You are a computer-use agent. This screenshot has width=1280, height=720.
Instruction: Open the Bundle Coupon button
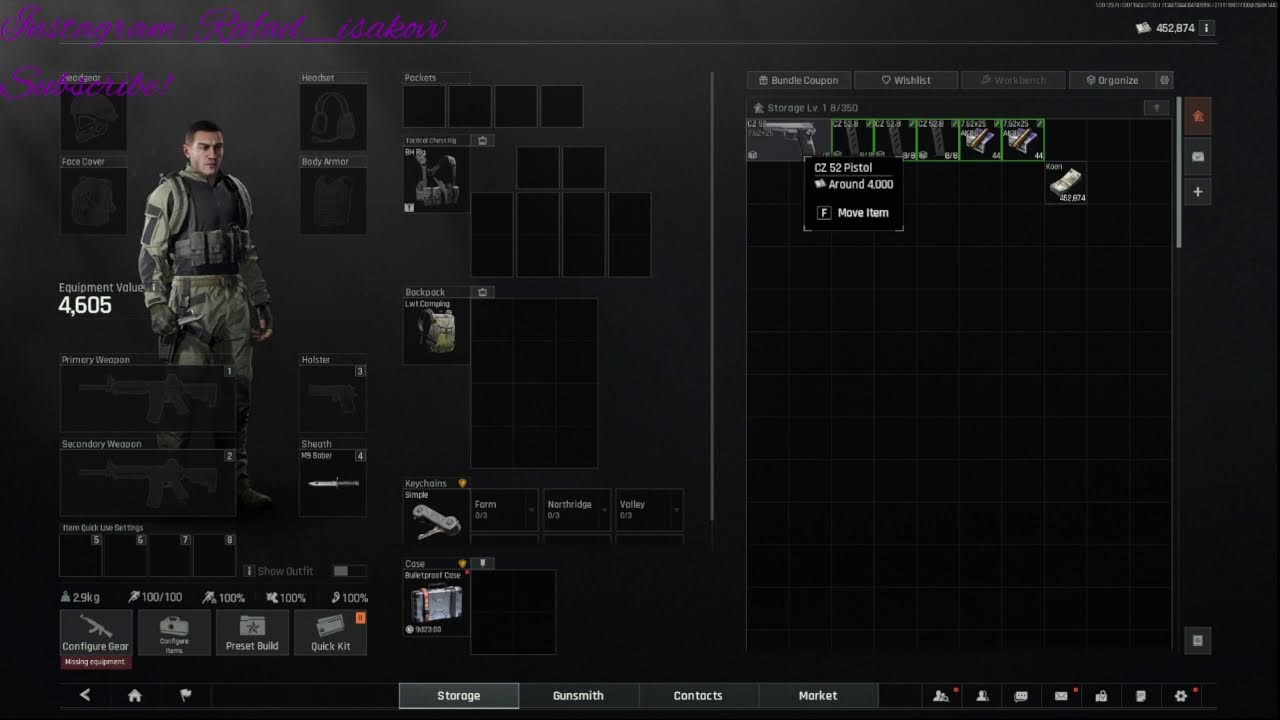(798, 80)
